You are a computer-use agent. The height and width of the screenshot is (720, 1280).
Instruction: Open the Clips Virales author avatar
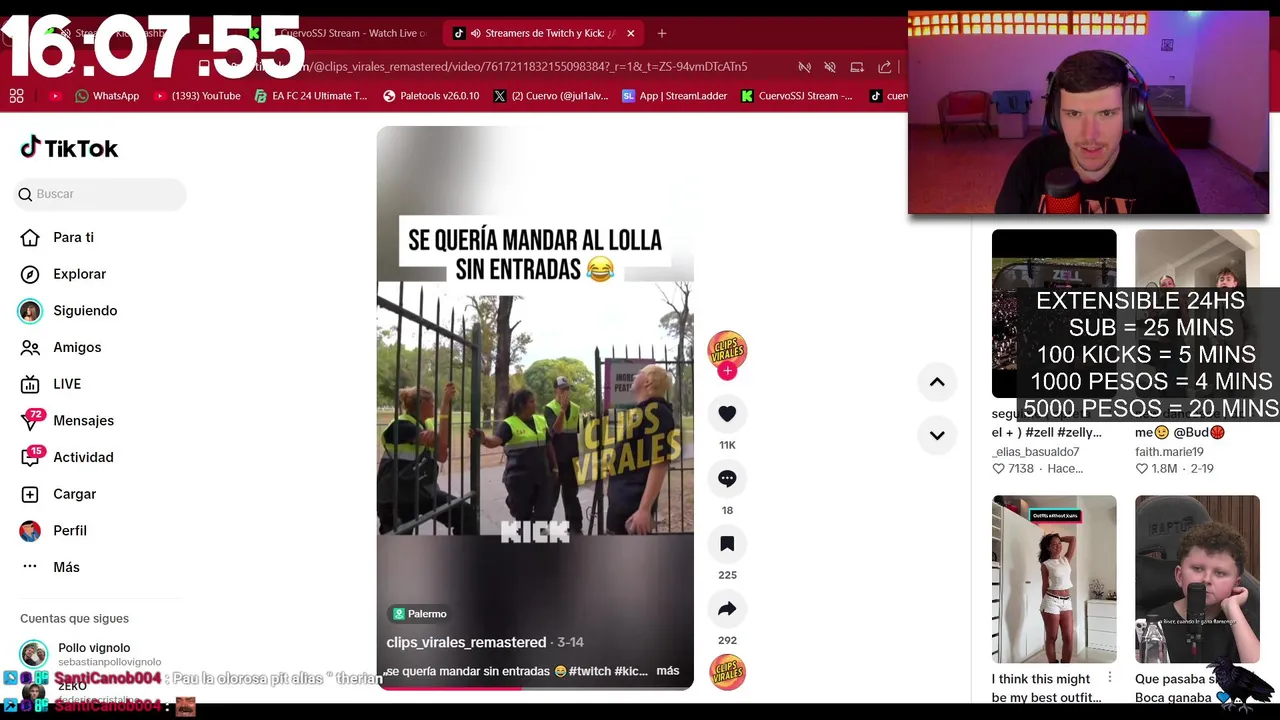pos(727,349)
